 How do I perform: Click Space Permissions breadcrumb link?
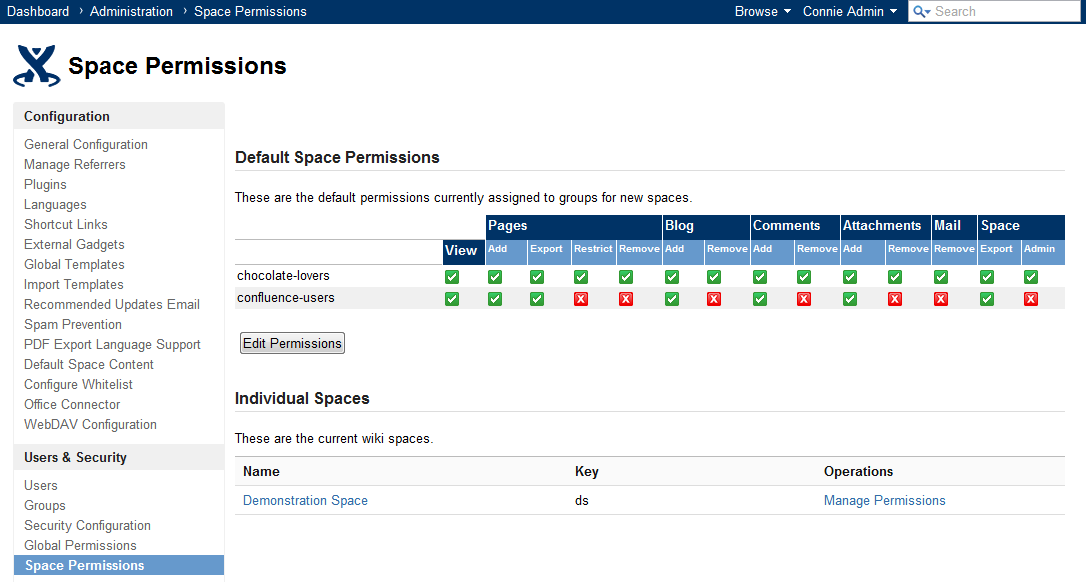[x=250, y=11]
